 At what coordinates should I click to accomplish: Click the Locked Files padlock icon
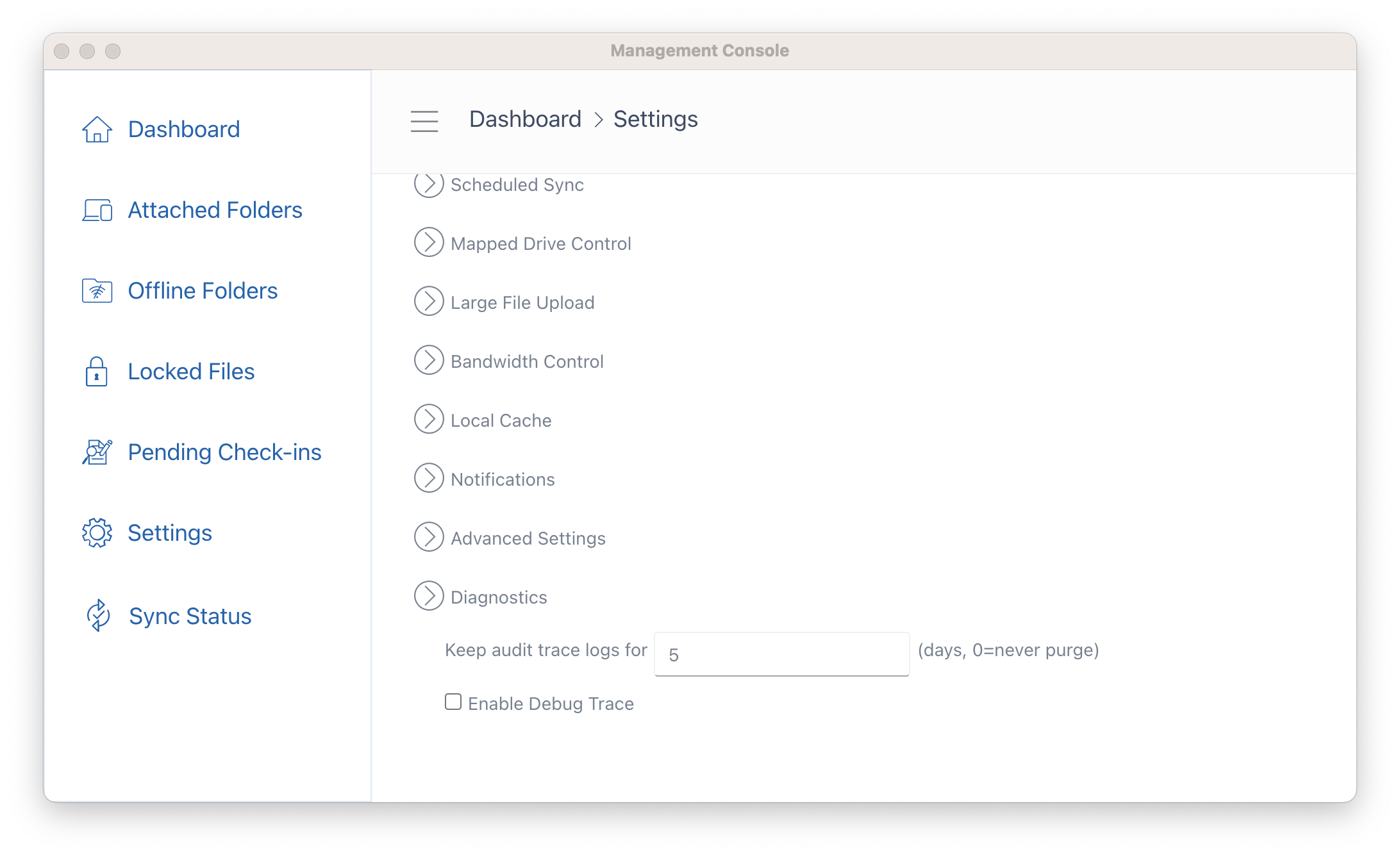97,372
